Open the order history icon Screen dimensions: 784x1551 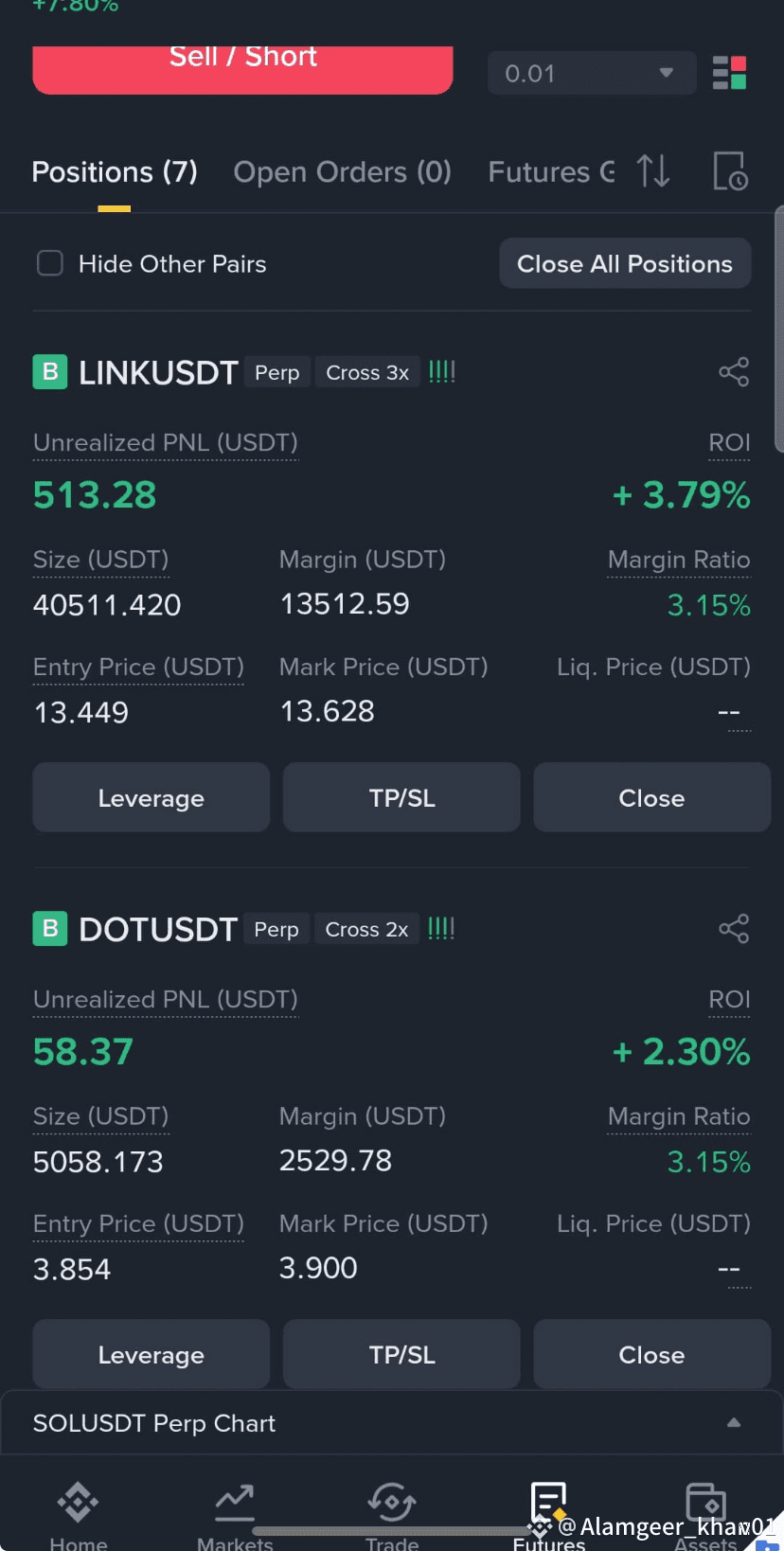[730, 171]
